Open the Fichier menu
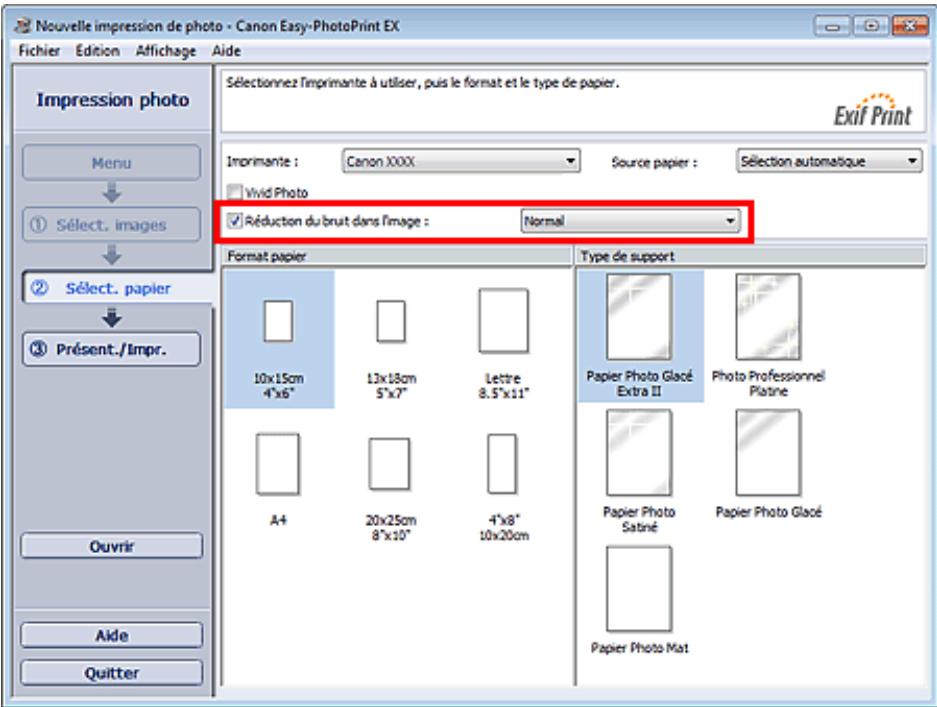Image resolution: width=937 pixels, height=707 pixels. tap(39, 51)
